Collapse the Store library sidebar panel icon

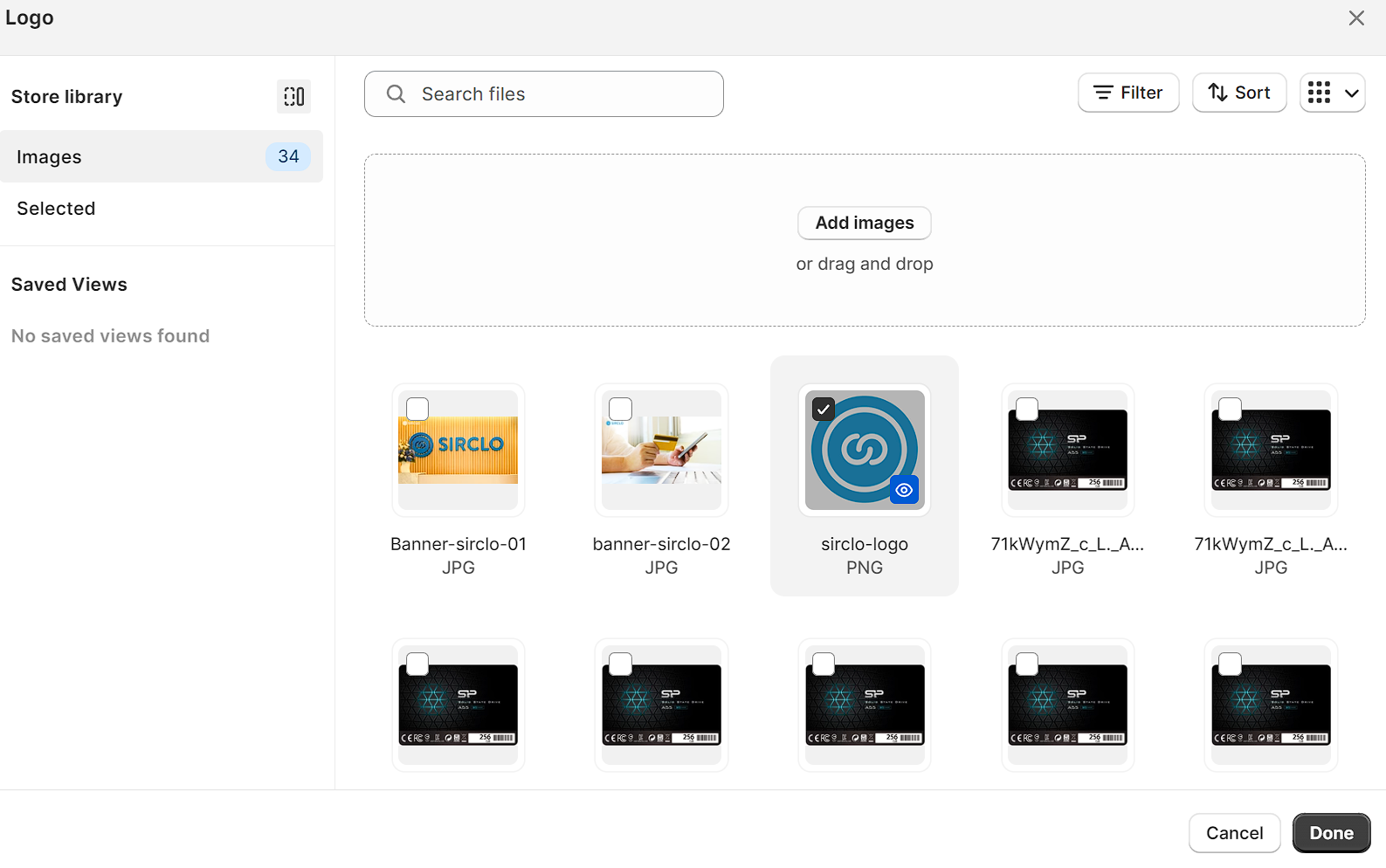click(293, 96)
